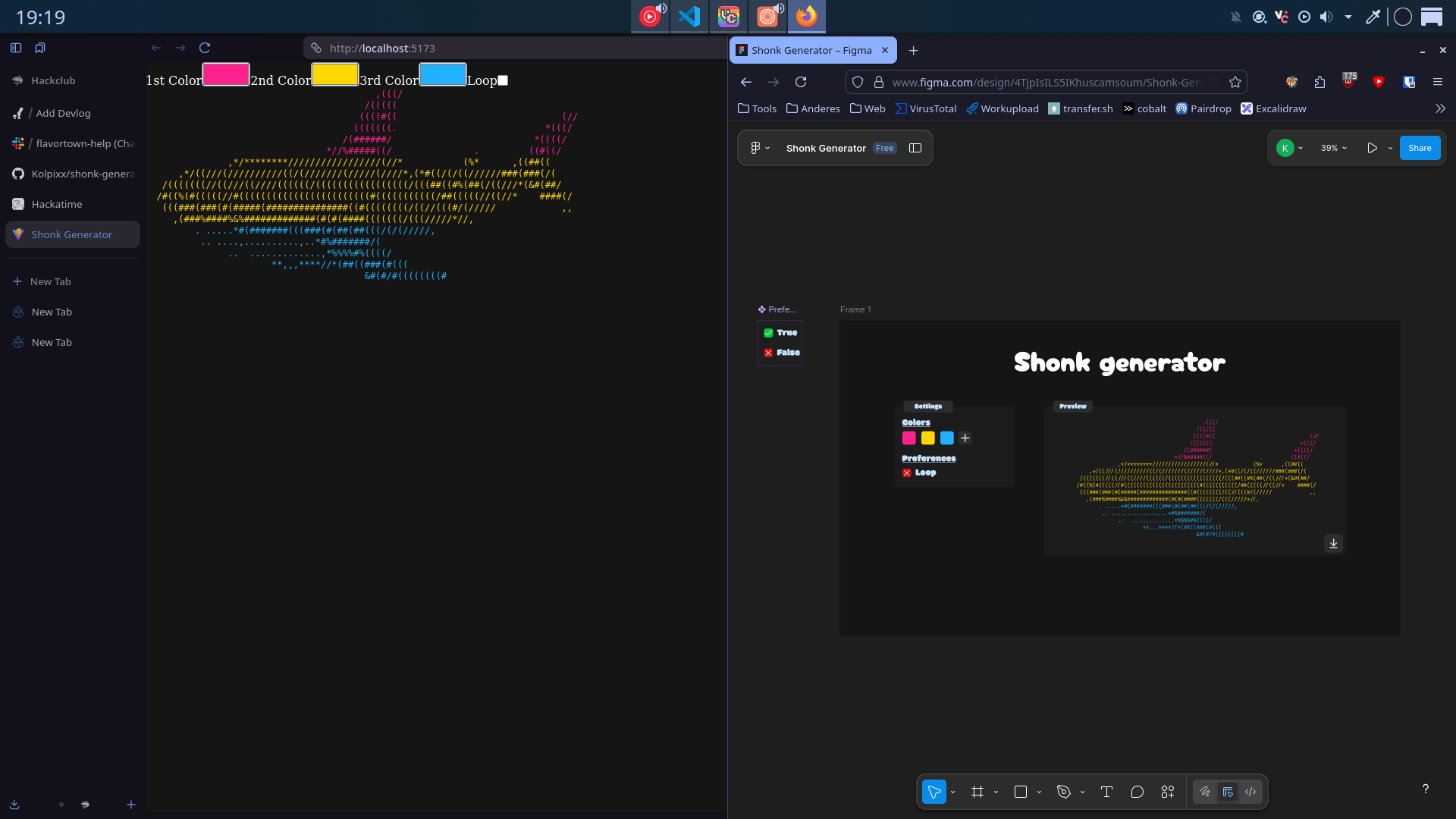Image resolution: width=1456 pixels, height=819 pixels.
Task: Select the Text tool
Action: [x=1106, y=792]
